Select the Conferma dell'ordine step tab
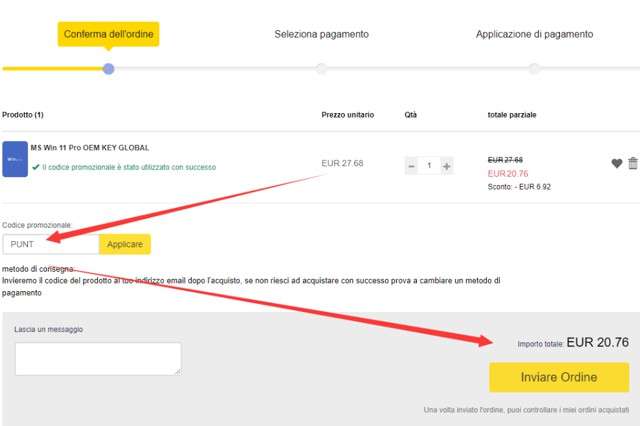This screenshot has width=640, height=426. (x=109, y=34)
